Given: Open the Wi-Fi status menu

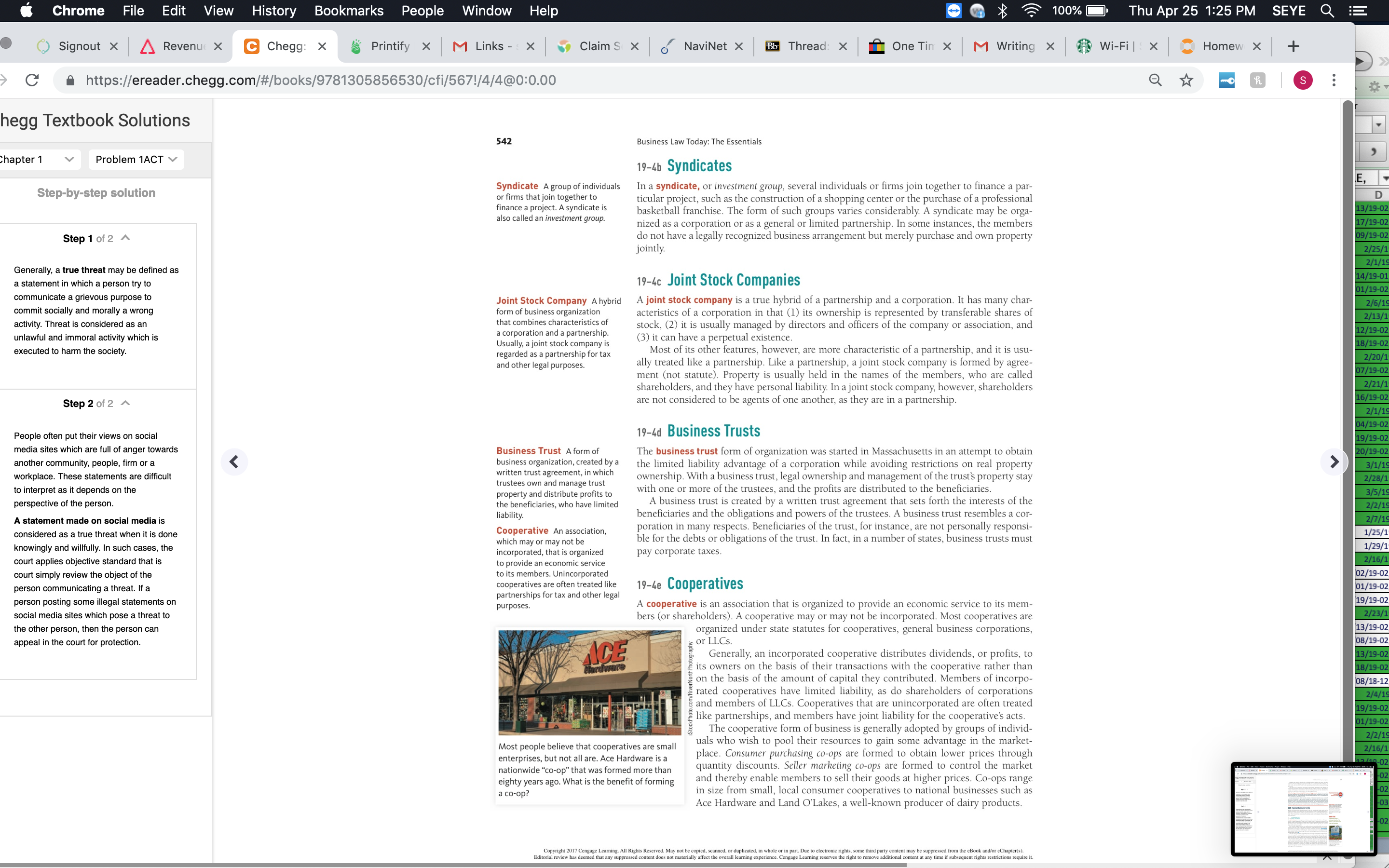Looking at the screenshot, I should click(1032, 10).
